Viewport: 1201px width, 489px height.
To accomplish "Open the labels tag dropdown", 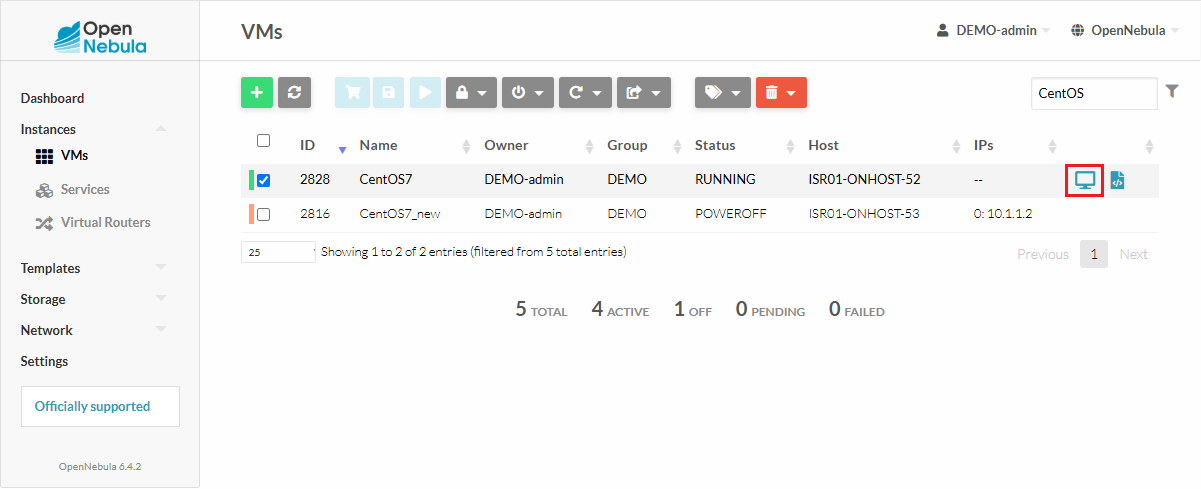I will [x=722, y=92].
